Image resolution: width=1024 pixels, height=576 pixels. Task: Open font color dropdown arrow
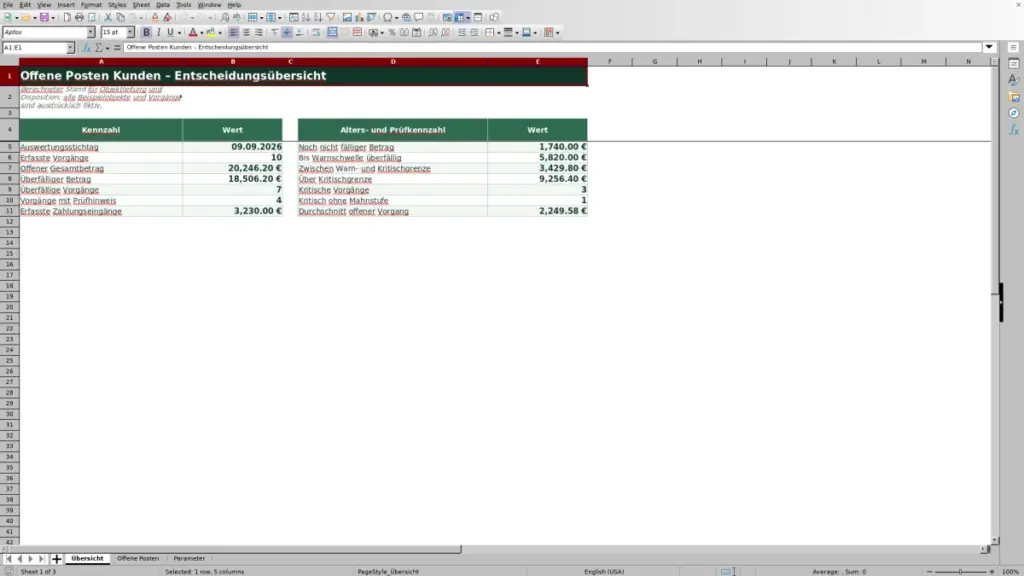202,33
